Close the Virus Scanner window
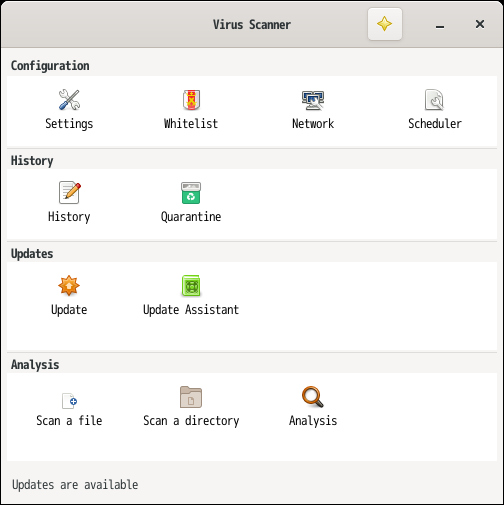This screenshot has height=505, width=504. click(x=480, y=24)
